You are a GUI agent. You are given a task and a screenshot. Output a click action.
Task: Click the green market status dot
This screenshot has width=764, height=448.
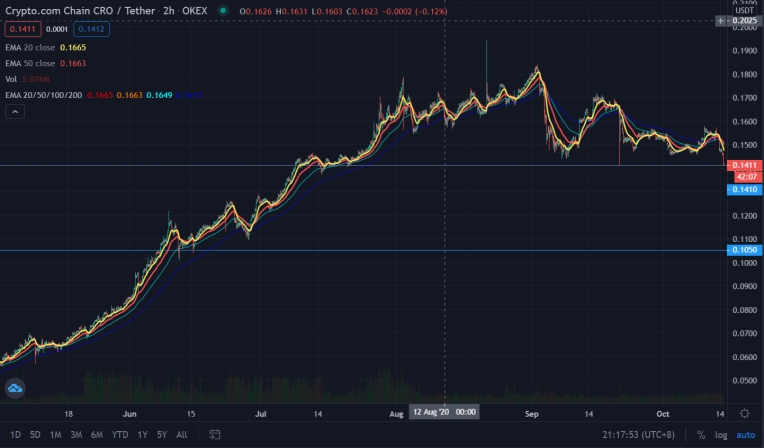223,10
